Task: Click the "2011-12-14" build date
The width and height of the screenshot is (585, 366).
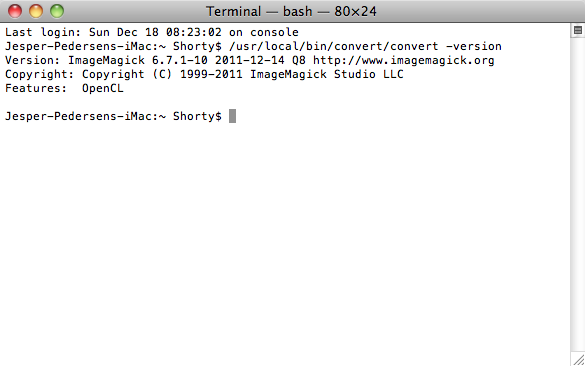Action: coord(250,60)
